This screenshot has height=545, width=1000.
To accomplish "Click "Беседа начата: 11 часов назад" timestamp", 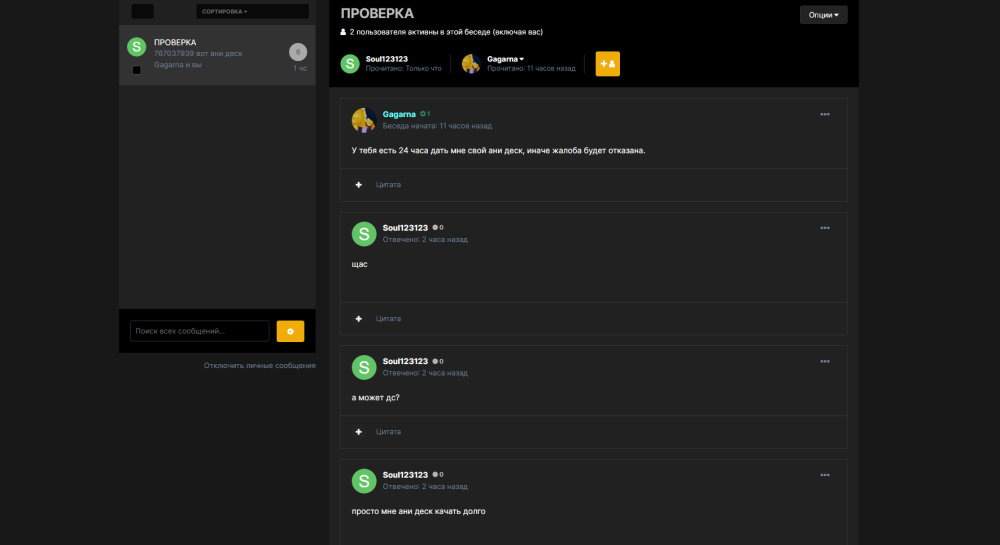I will click(437, 126).
